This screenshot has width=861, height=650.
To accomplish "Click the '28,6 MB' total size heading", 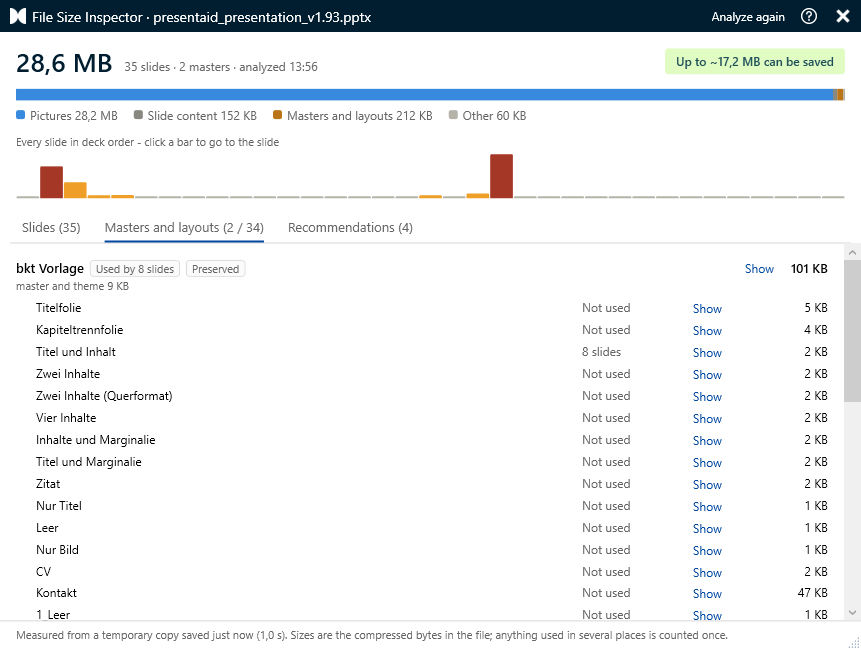I will pyautogui.click(x=64, y=63).
